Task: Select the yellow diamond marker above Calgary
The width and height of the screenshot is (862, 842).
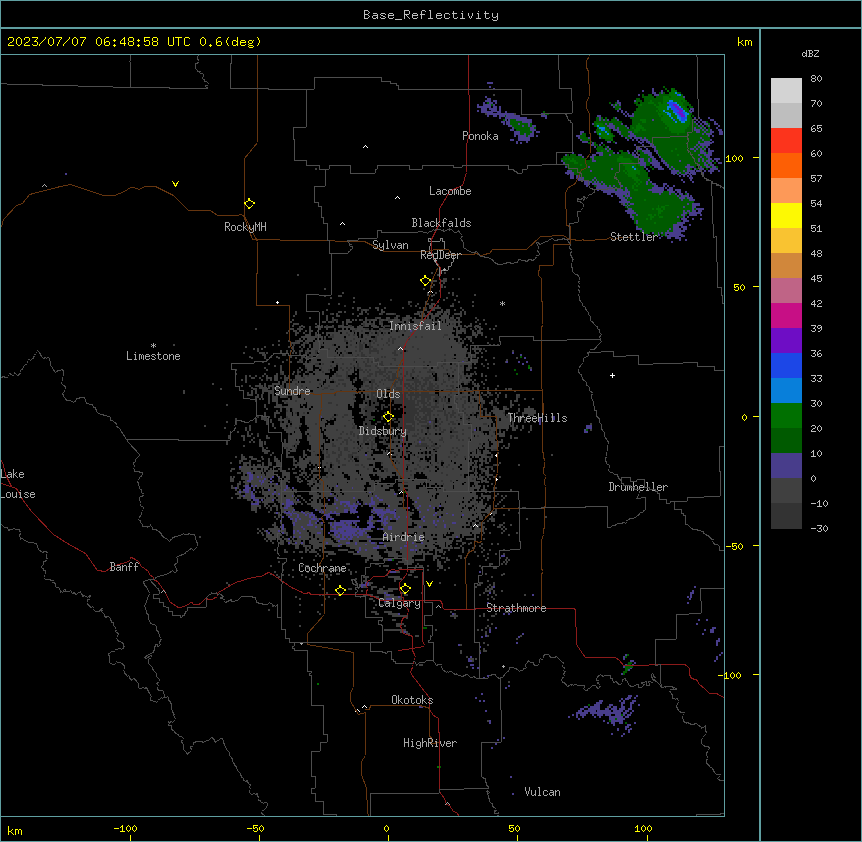Action: tap(405, 589)
